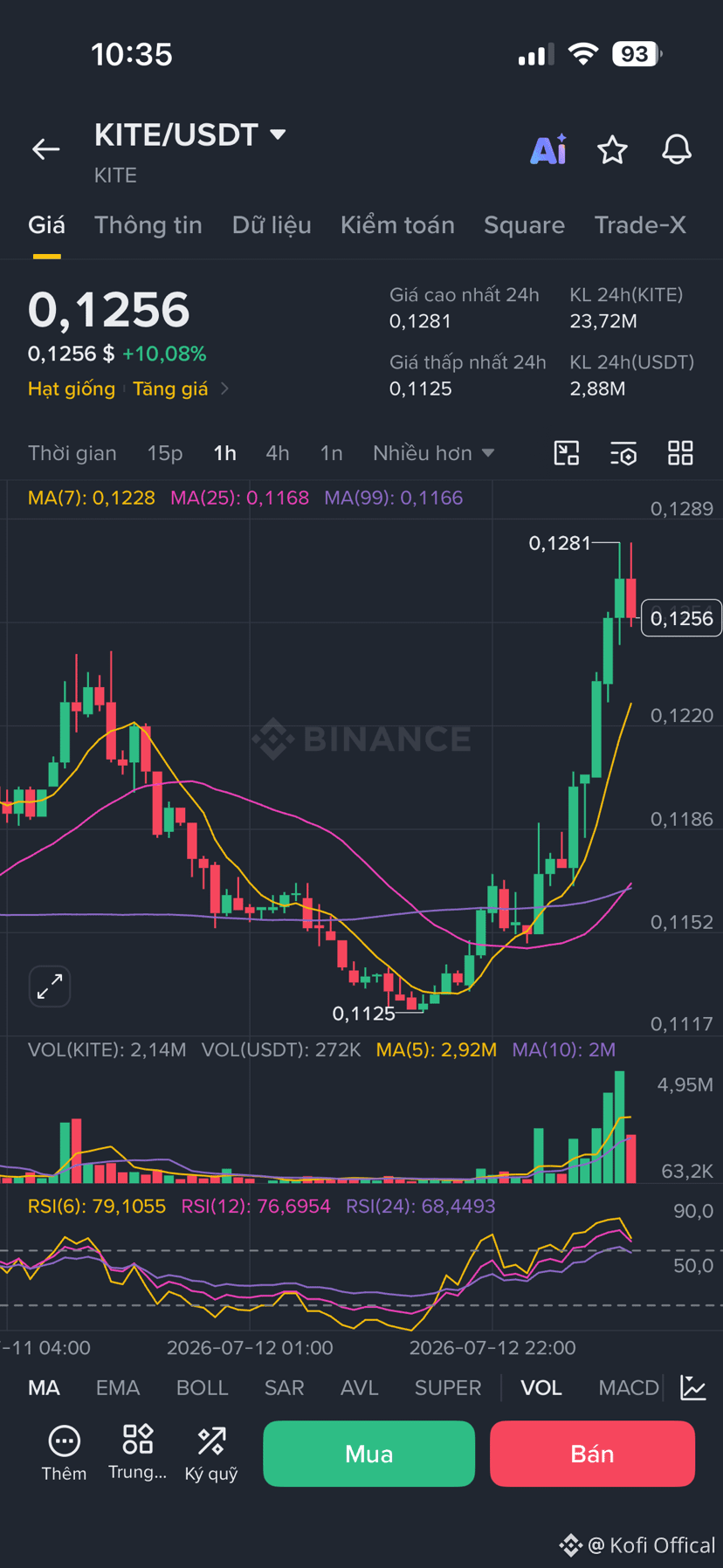Tap the MA(5): 2,92M volume label
This screenshot has height=1568, width=723.
pyautogui.click(x=437, y=1049)
